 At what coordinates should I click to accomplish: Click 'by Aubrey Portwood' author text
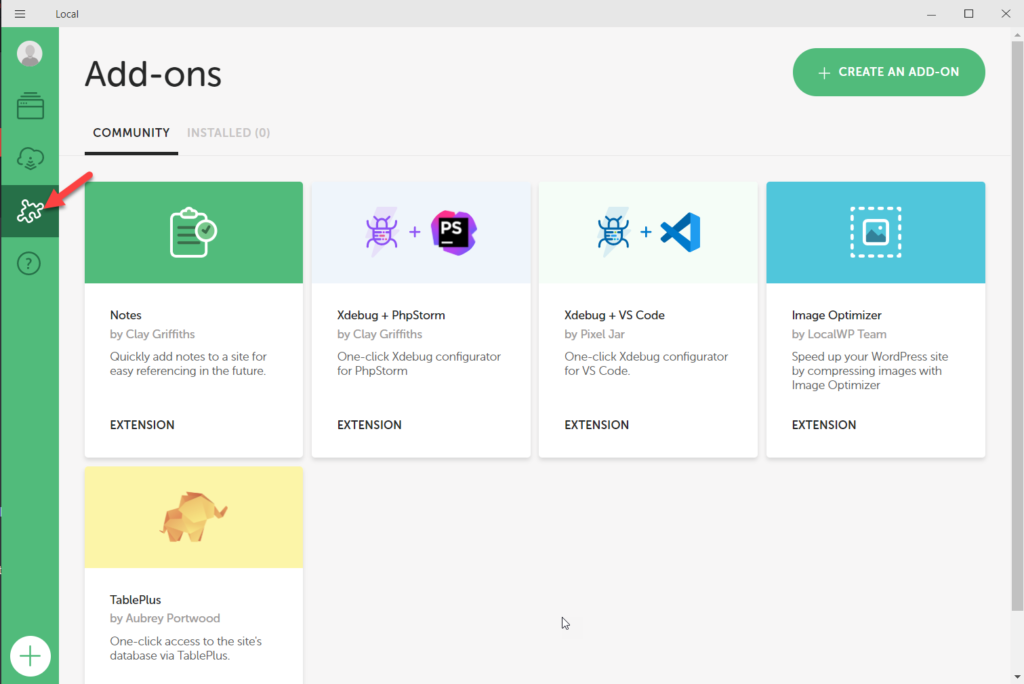165,618
